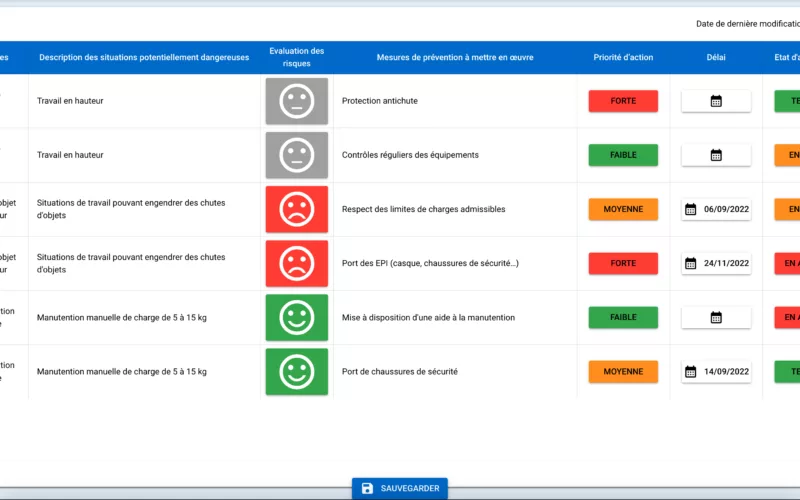Click FORTE priority button in Port des EPI row

tap(623, 263)
